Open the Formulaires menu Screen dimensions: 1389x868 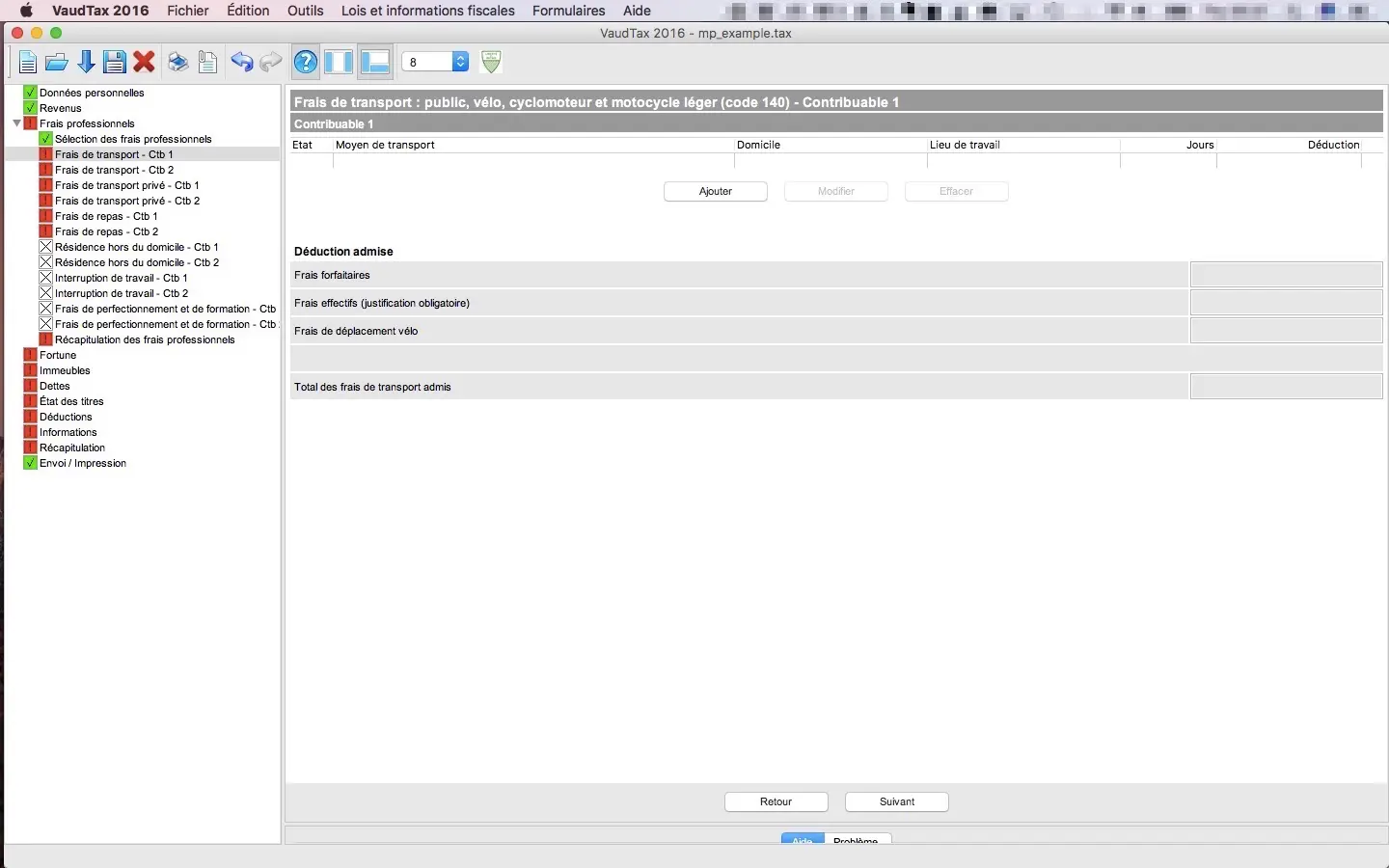569,11
